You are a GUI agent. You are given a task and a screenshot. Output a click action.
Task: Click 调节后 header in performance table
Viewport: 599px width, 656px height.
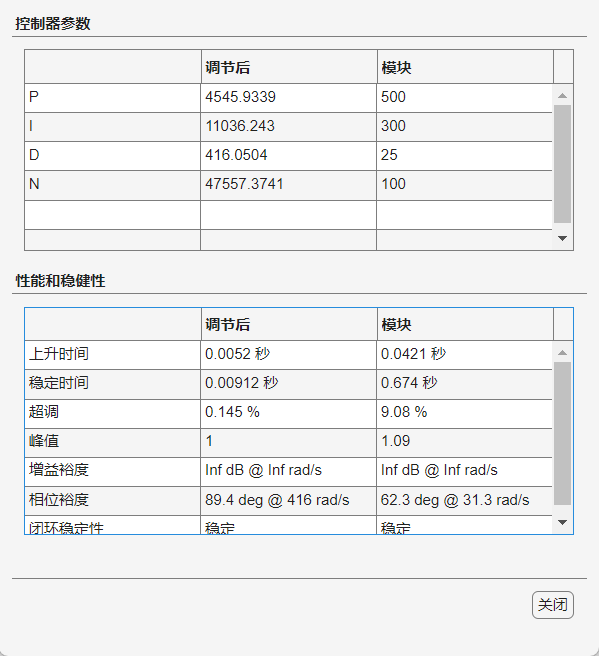point(228,325)
